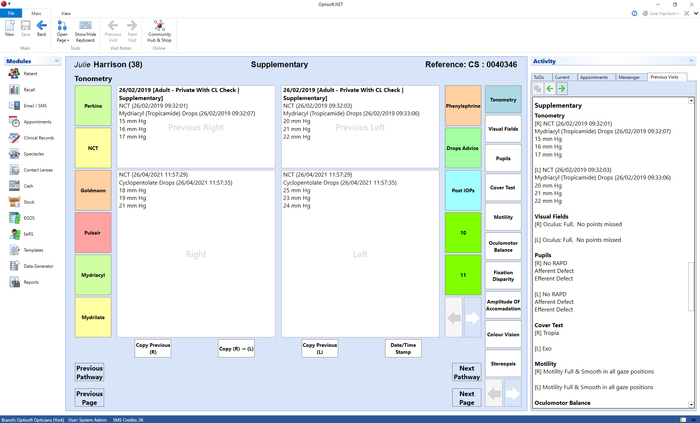Click copy icon in Activity panel toolbar
The image size is (700, 423).
coord(538,89)
